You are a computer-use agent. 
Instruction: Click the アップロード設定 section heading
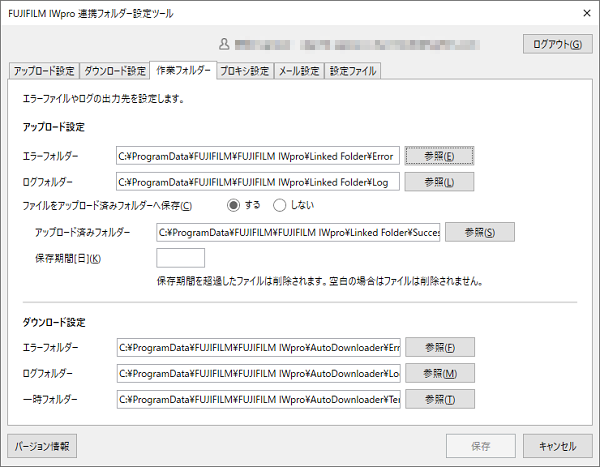pos(54,127)
